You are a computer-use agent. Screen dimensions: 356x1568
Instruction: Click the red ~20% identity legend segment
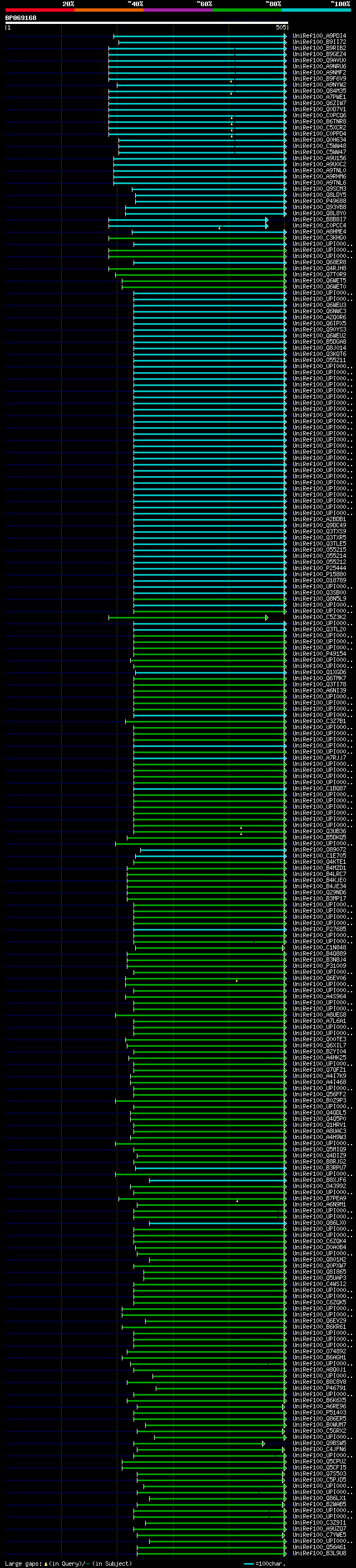40,10
